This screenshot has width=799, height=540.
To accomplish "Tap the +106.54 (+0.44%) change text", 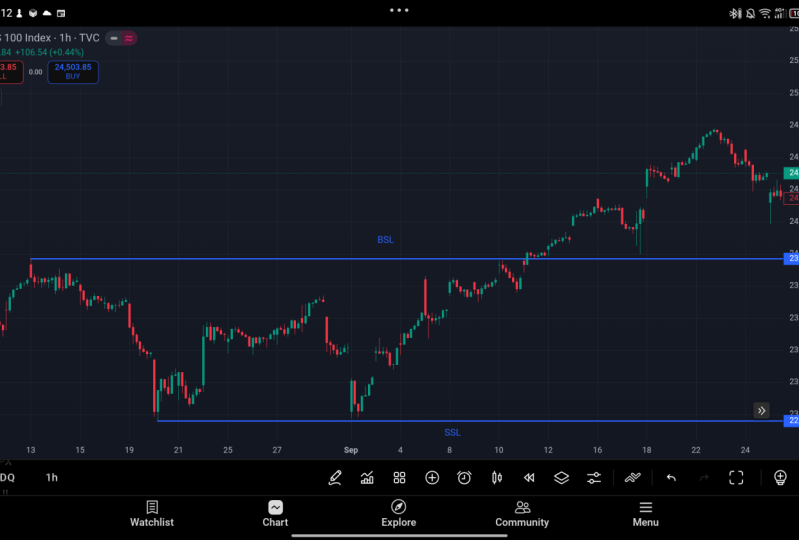I will pyautogui.click(x=49, y=52).
